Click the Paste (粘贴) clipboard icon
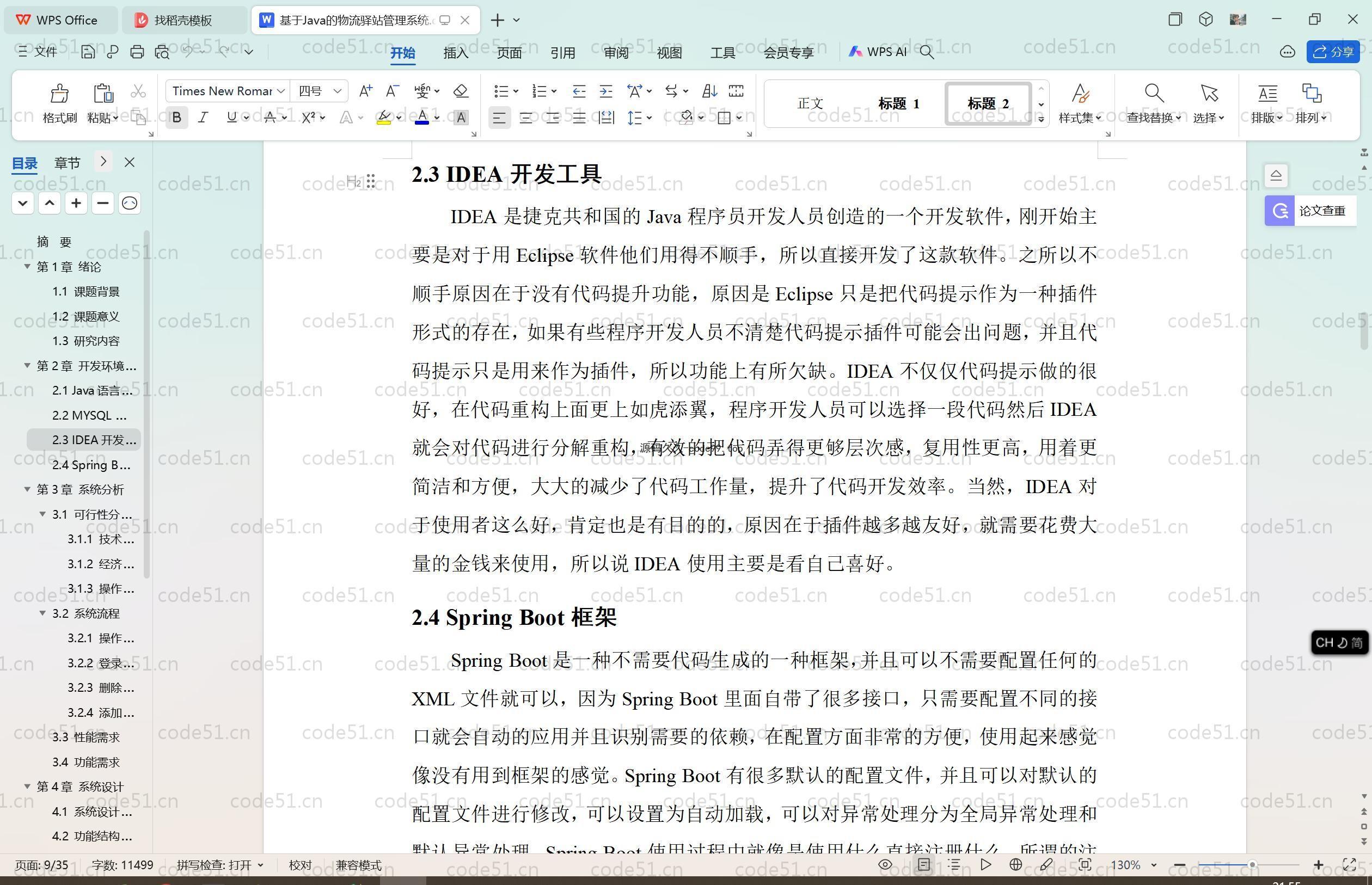 pos(103,93)
